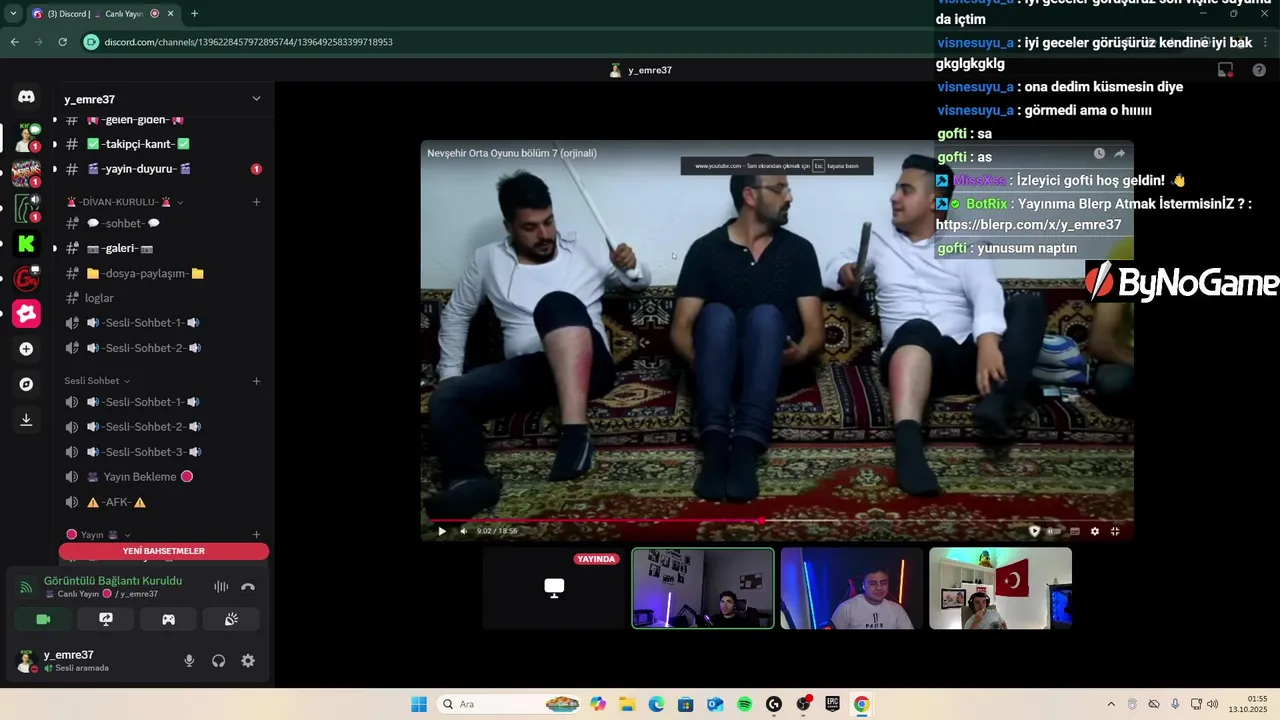Open the download apps arrow icon
Screen dimensions: 1280x720
coord(26,420)
